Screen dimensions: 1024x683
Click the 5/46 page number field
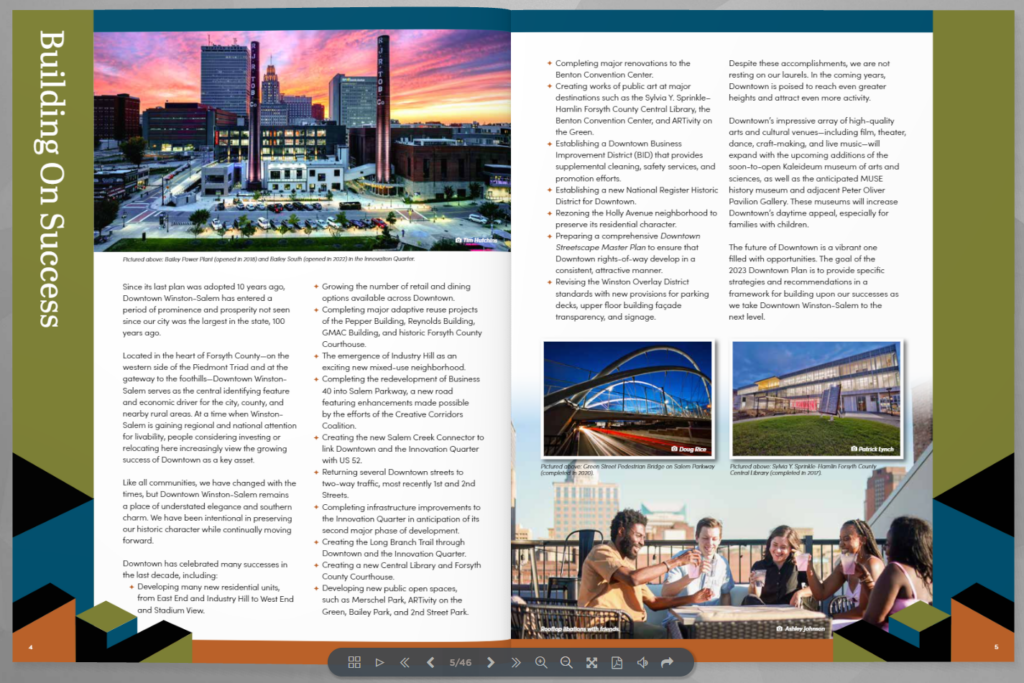pos(460,662)
